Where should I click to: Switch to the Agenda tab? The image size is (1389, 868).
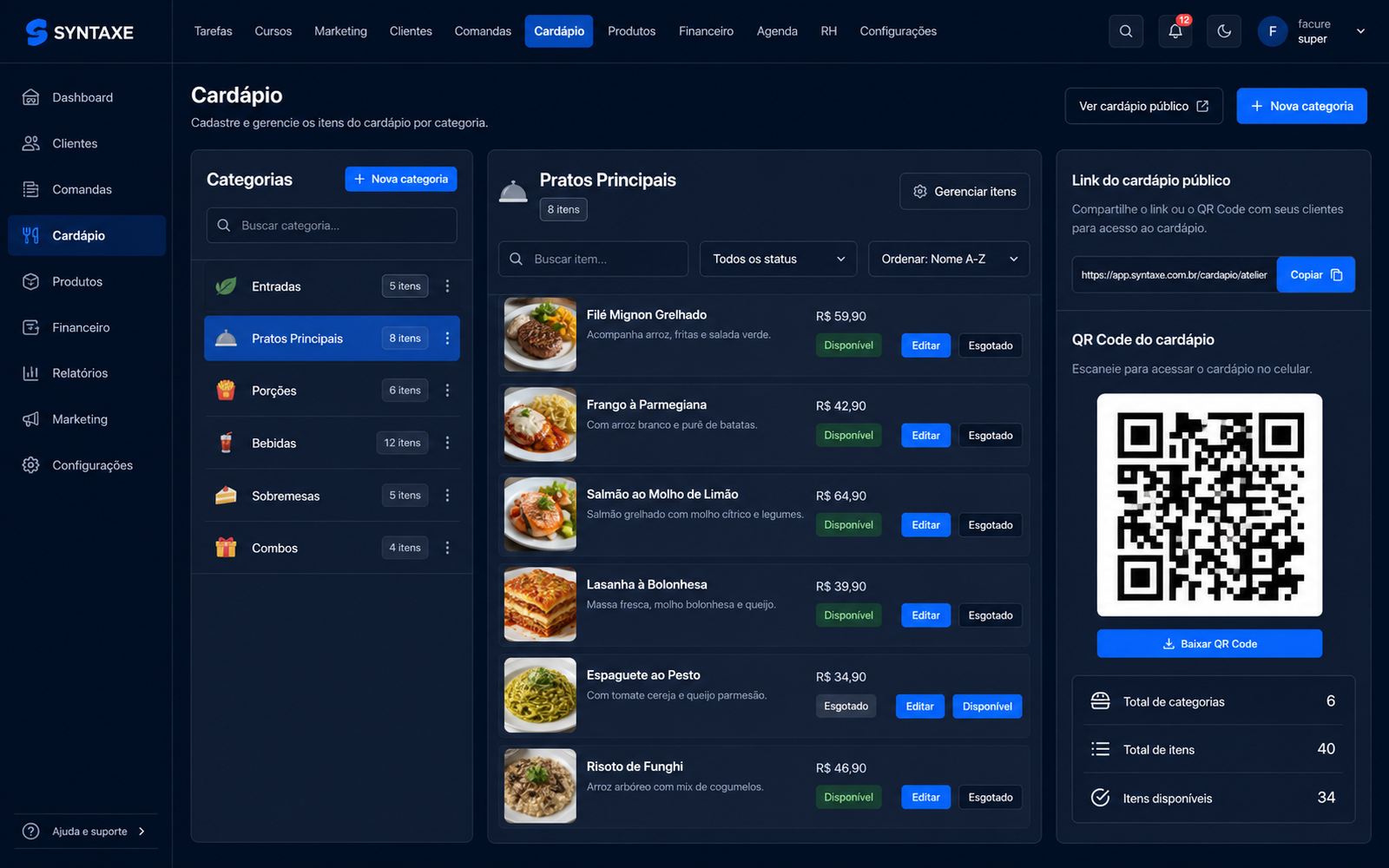coord(777,31)
